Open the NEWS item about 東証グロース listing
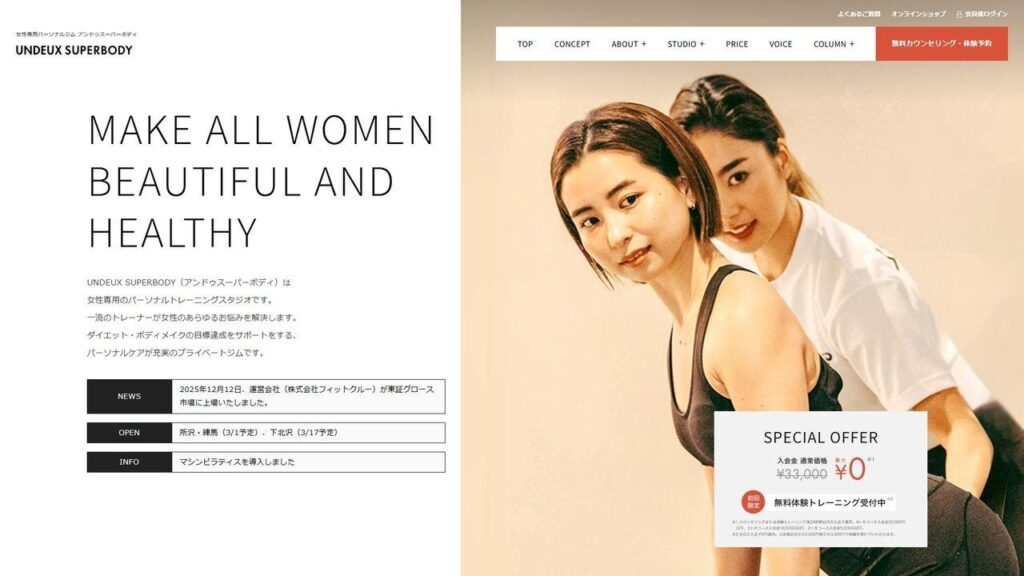Viewport: 1024px width, 576px height. (266, 396)
